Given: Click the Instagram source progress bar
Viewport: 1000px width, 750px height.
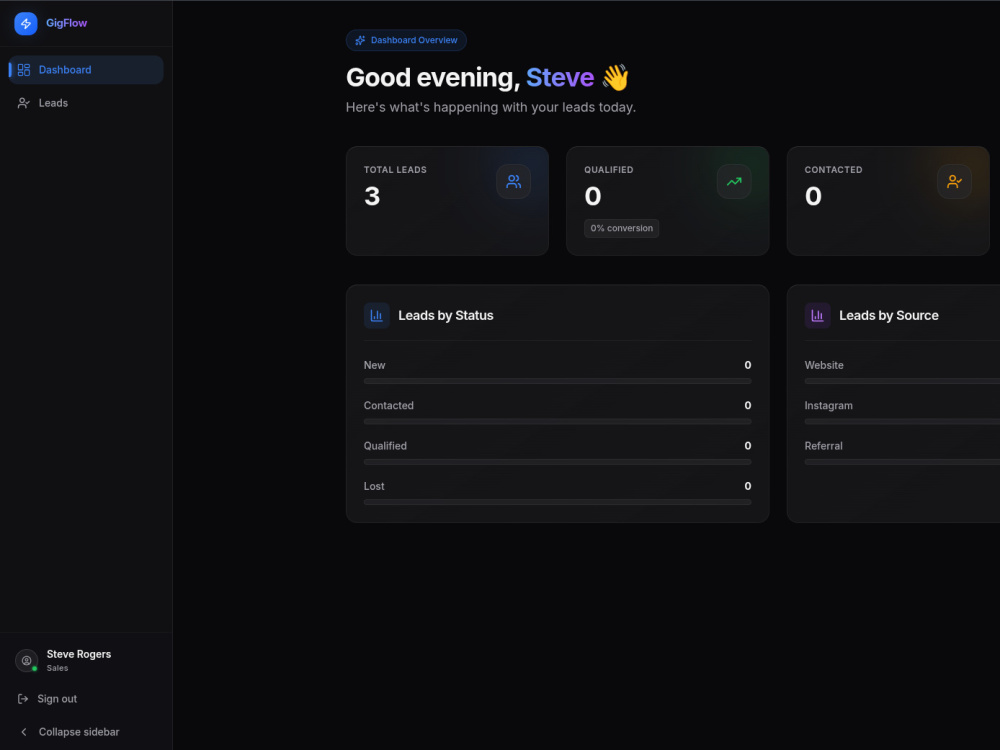Looking at the screenshot, I should (902, 422).
